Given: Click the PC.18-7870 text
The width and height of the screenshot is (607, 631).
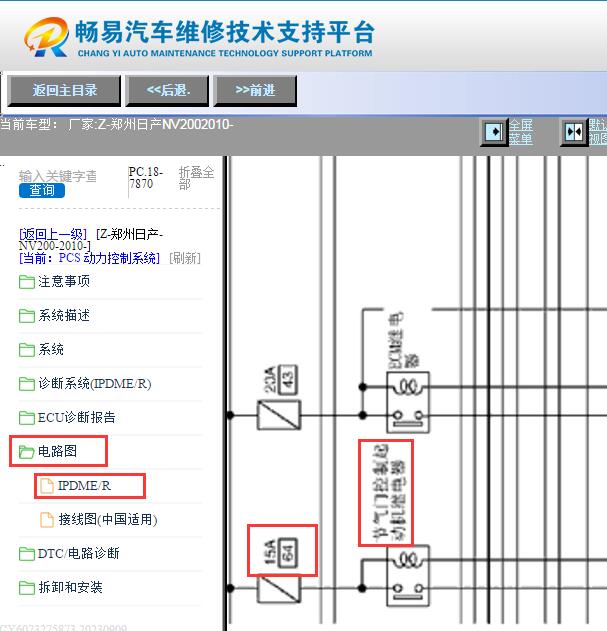Looking at the screenshot, I should click(145, 178).
